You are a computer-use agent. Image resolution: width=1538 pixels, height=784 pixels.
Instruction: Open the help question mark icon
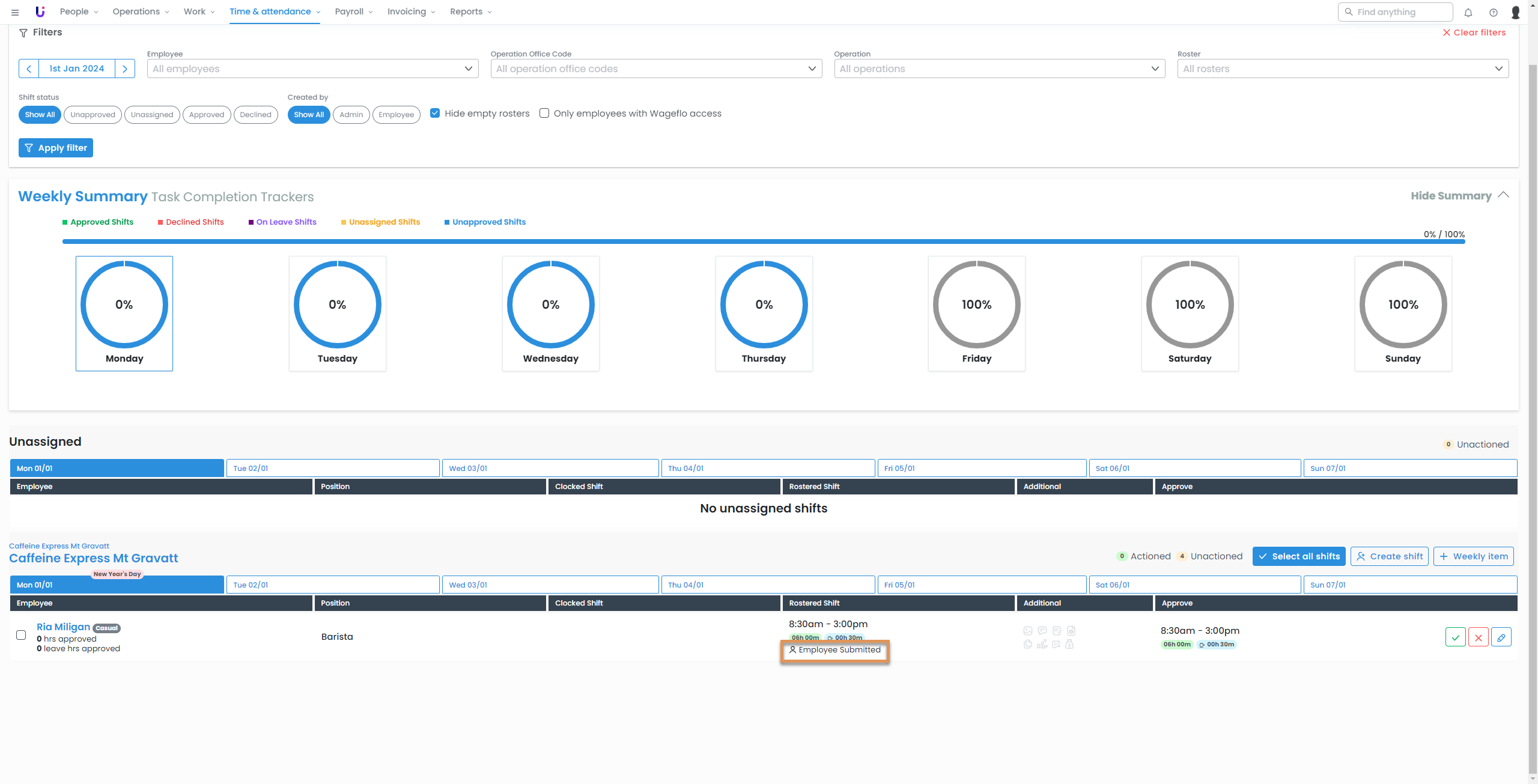(1493, 12)
